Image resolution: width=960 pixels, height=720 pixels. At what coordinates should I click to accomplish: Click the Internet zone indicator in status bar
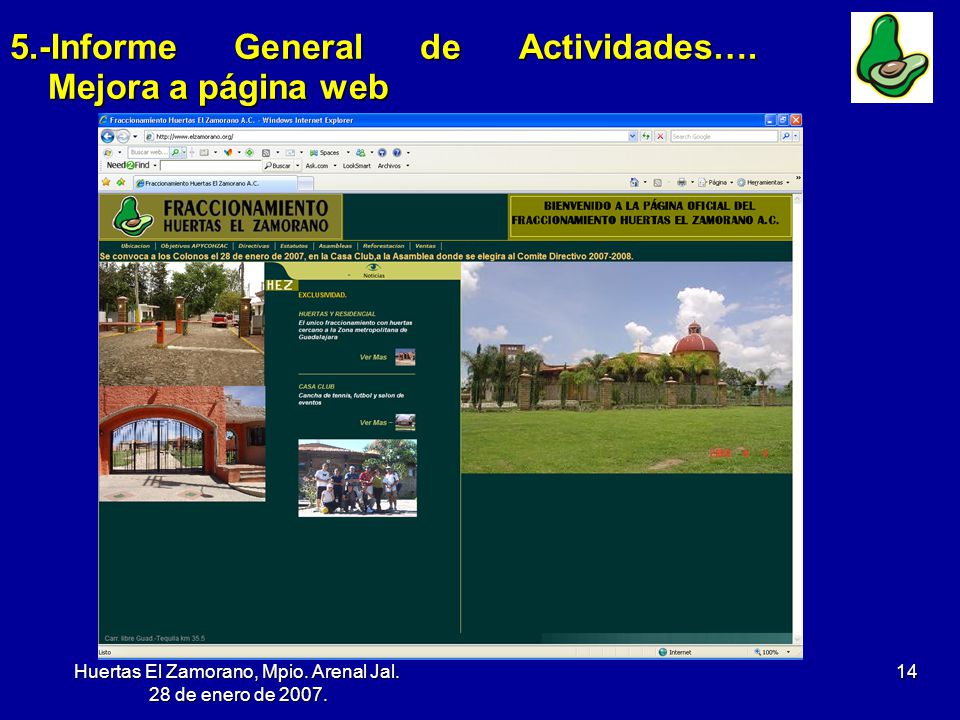coord(675,652)
